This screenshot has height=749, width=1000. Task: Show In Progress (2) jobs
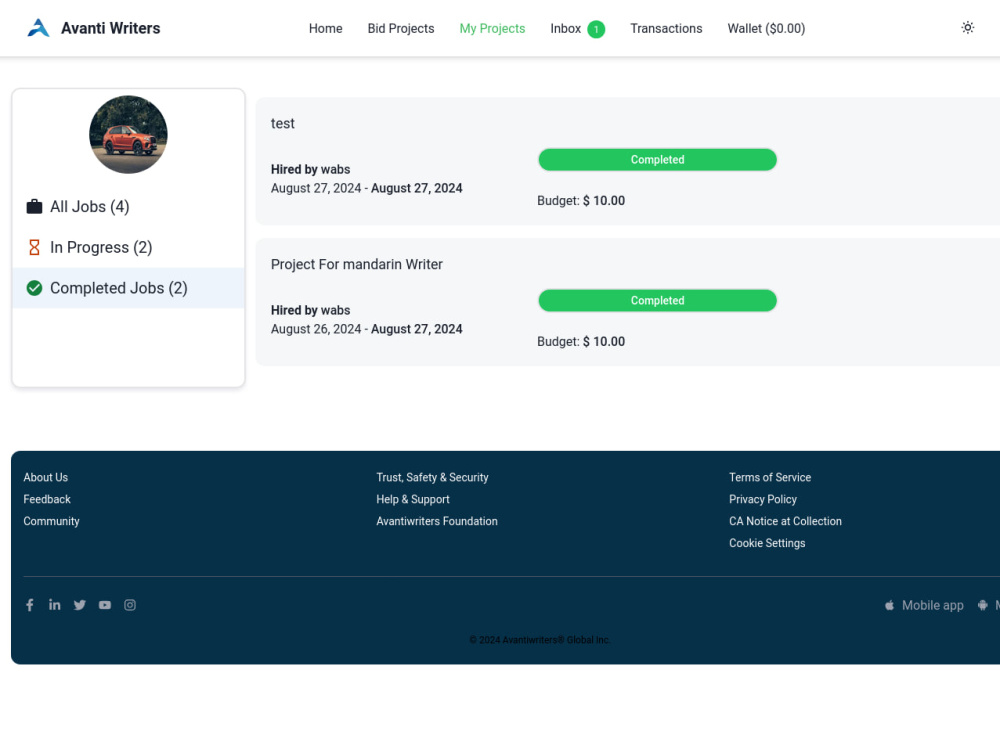(128, 248)
